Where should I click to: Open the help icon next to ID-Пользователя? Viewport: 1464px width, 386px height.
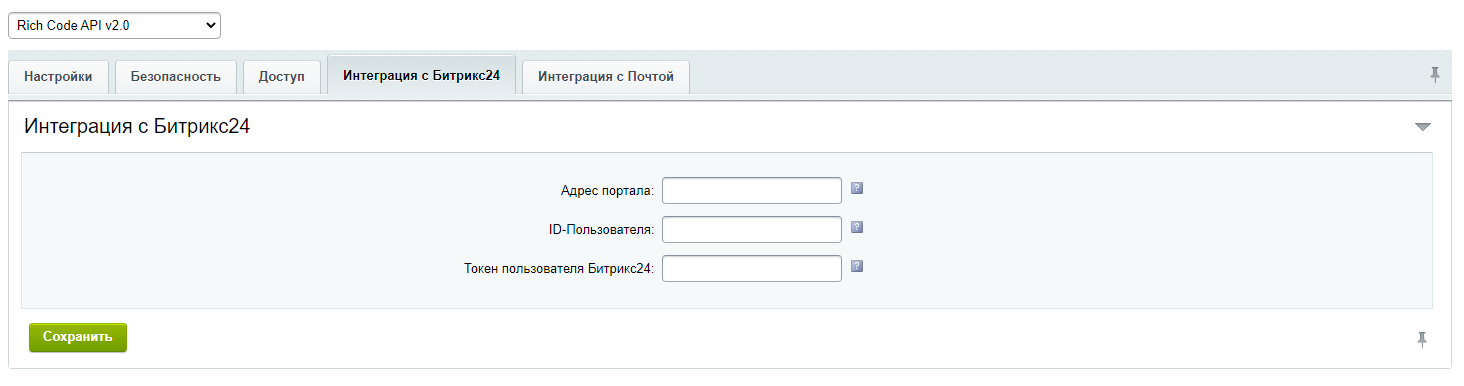(x=857, y=227)
